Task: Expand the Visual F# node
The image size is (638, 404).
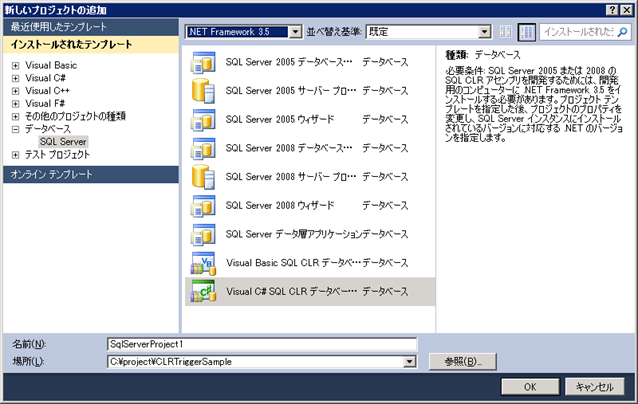Action: pos(15,104)
